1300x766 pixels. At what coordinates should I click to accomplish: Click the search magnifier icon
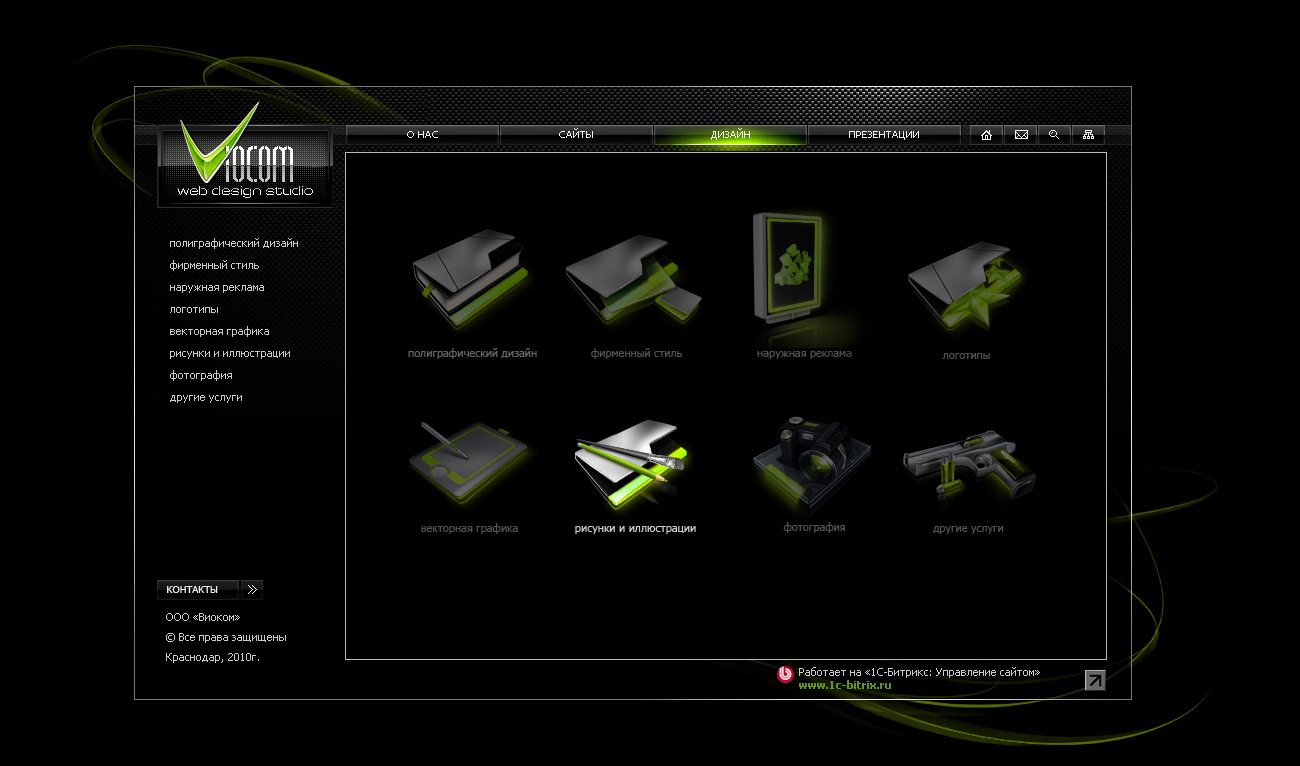(1054, 134)
